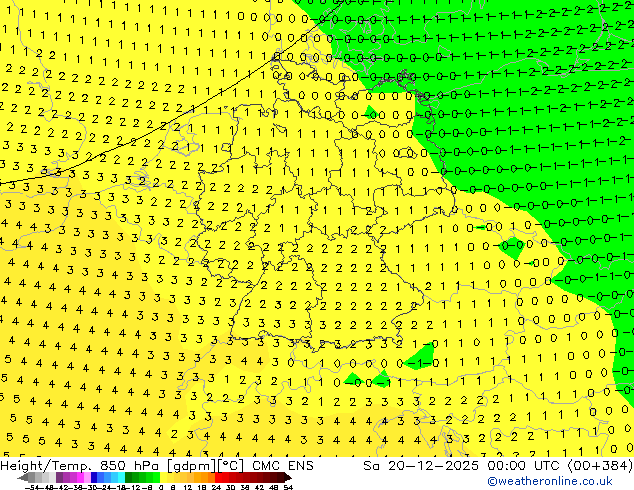Pick the red legend color near 24
This screenshot has height=490, width=634.
[x=218, y=477]
